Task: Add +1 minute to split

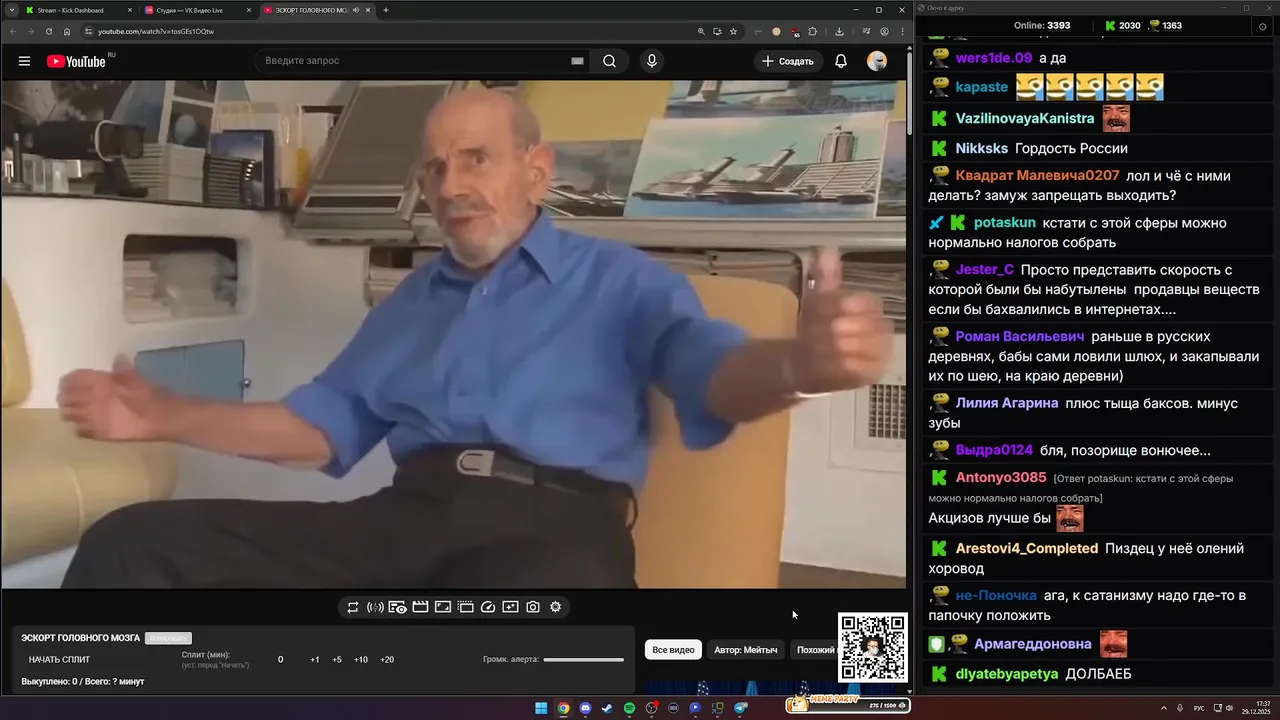Action: point(315,660)
